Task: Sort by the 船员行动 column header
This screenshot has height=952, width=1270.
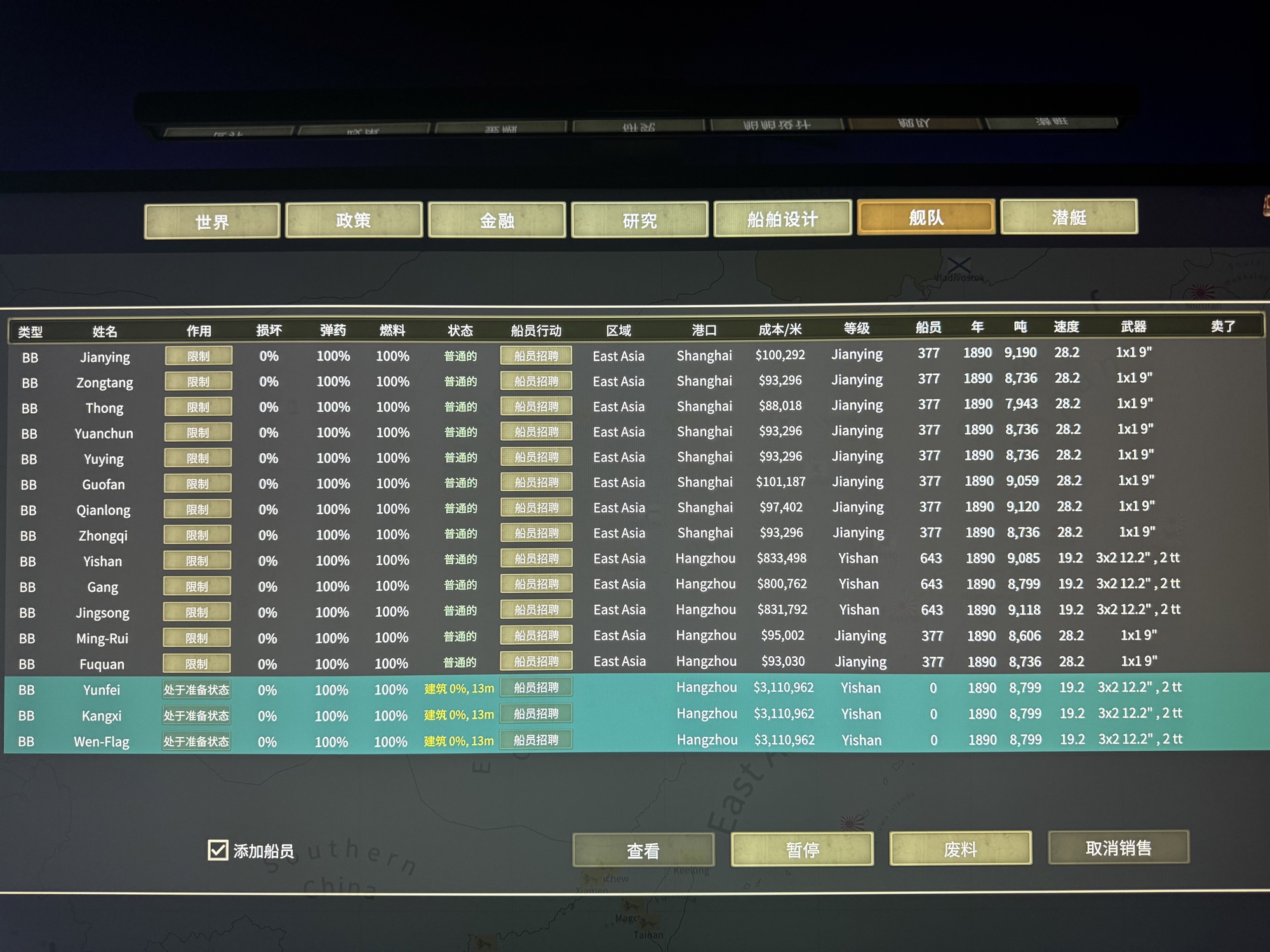Action: click(x=536, y=330)
